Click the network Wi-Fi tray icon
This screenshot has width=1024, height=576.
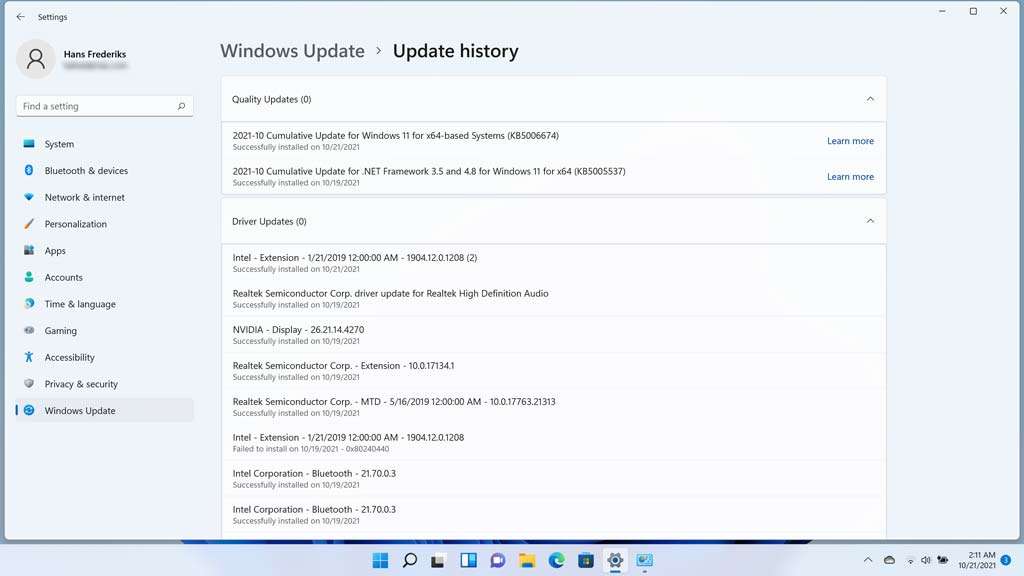click(910, 560)
